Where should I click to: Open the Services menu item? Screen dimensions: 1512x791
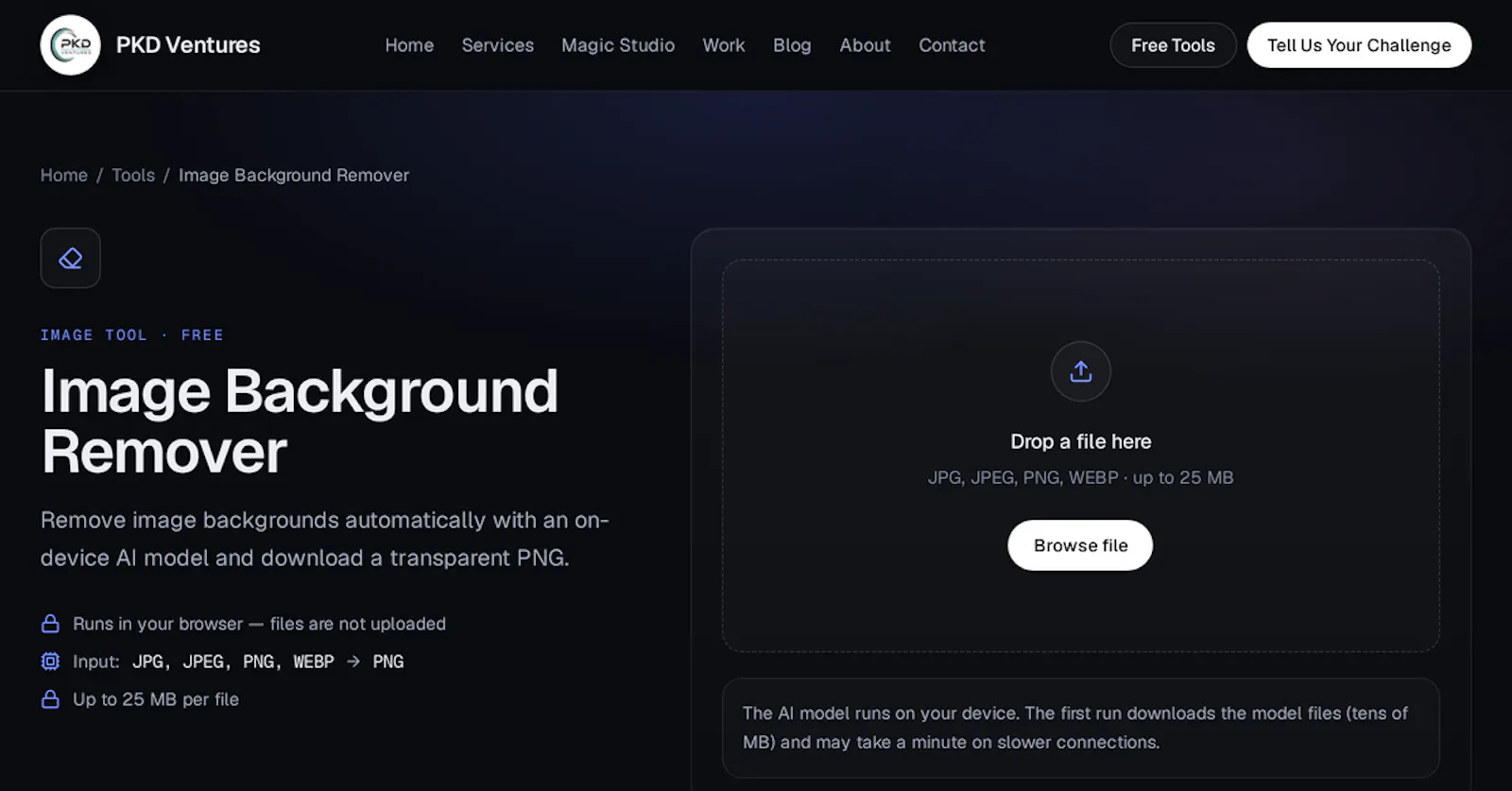(x=498, y=45)
